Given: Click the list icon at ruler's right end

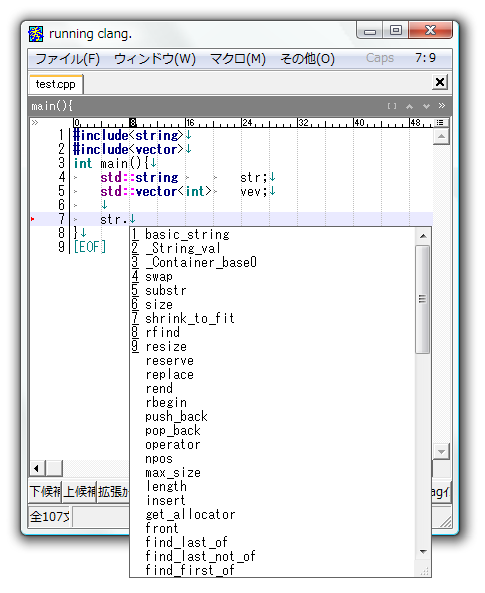Looking at the screenshot, I should (x=440, y=123).
